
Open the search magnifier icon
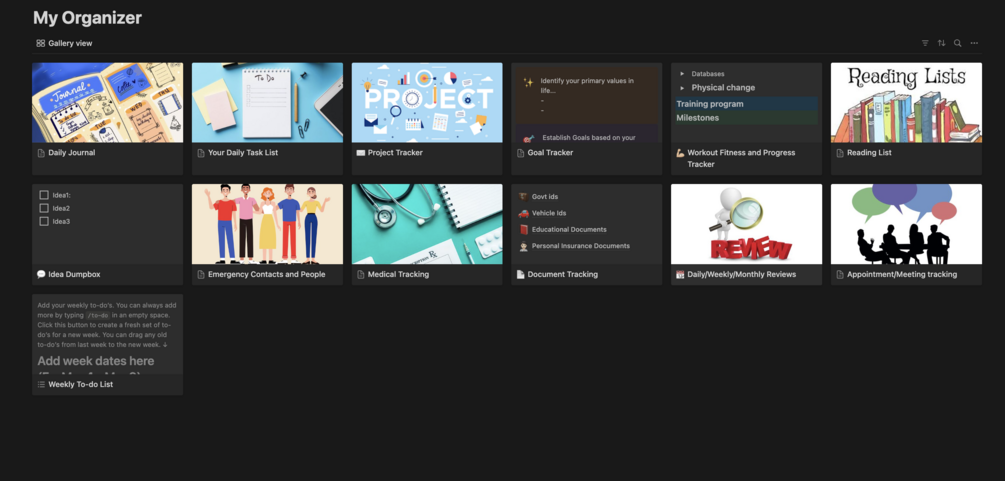coord(958,43)
